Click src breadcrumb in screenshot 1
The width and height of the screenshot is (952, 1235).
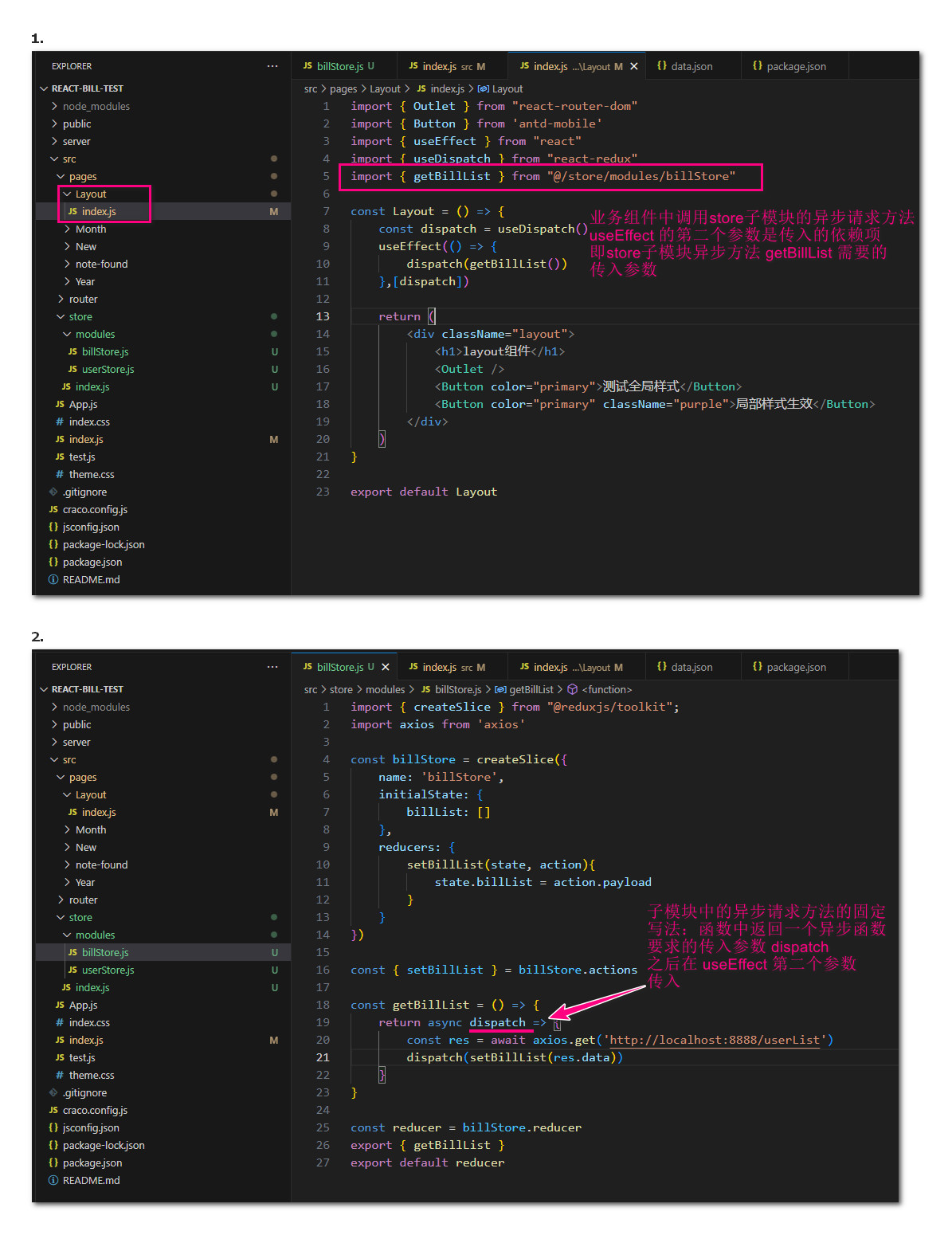point(311,89)
